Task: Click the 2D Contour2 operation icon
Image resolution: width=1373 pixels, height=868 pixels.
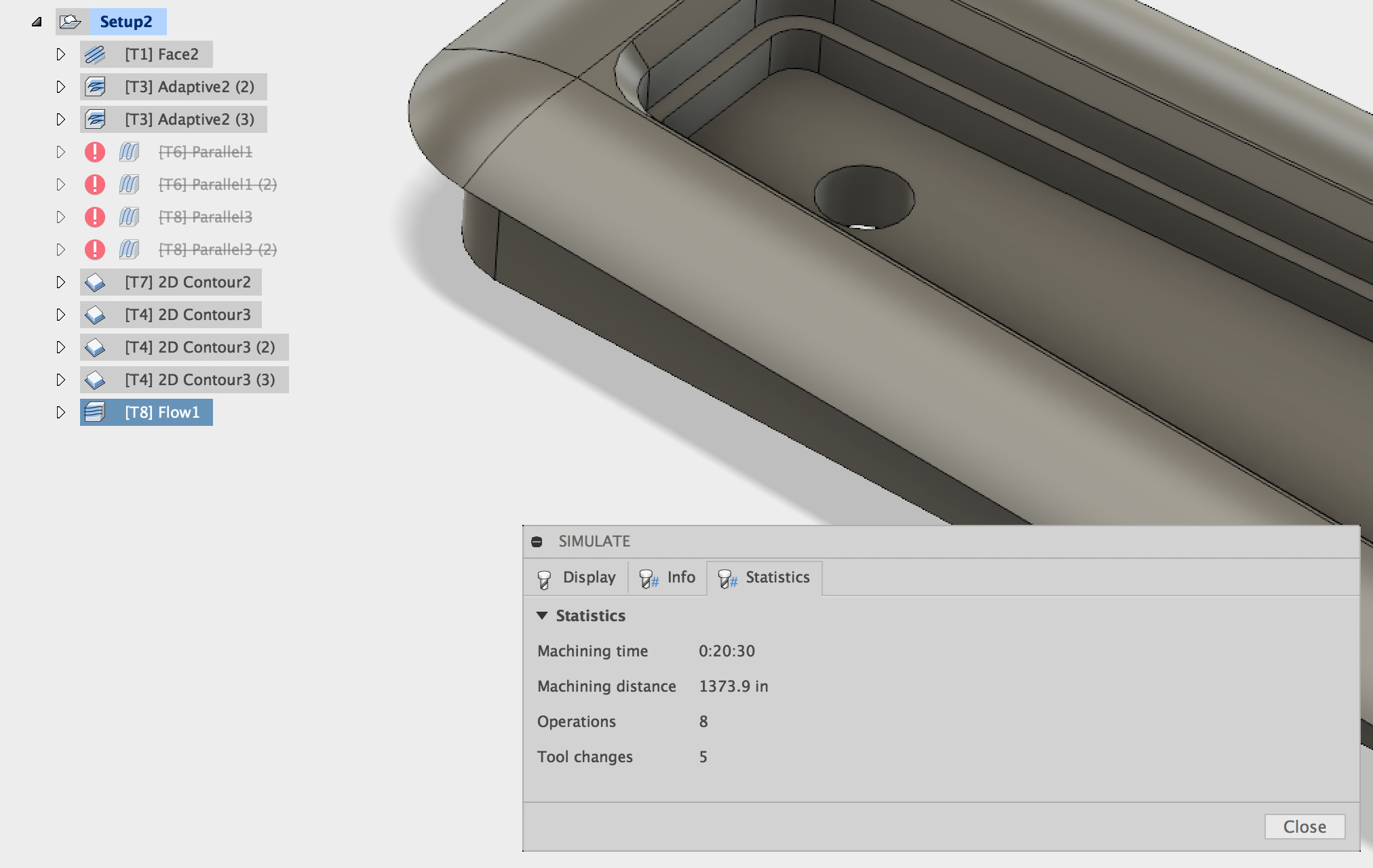Action: [95, 282]
